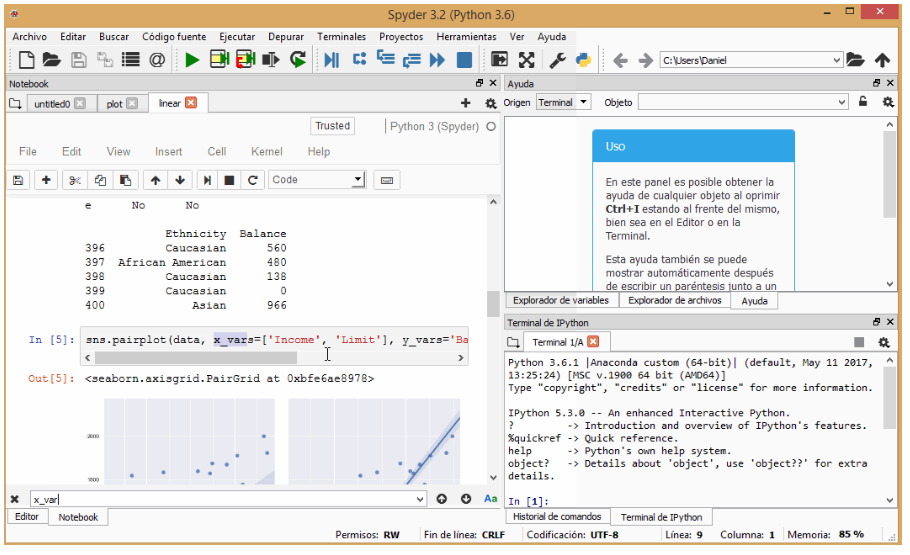Viewport: 910px width, 555px height.
Task: Move cell down arrow icon
Action: pos(180,180)
